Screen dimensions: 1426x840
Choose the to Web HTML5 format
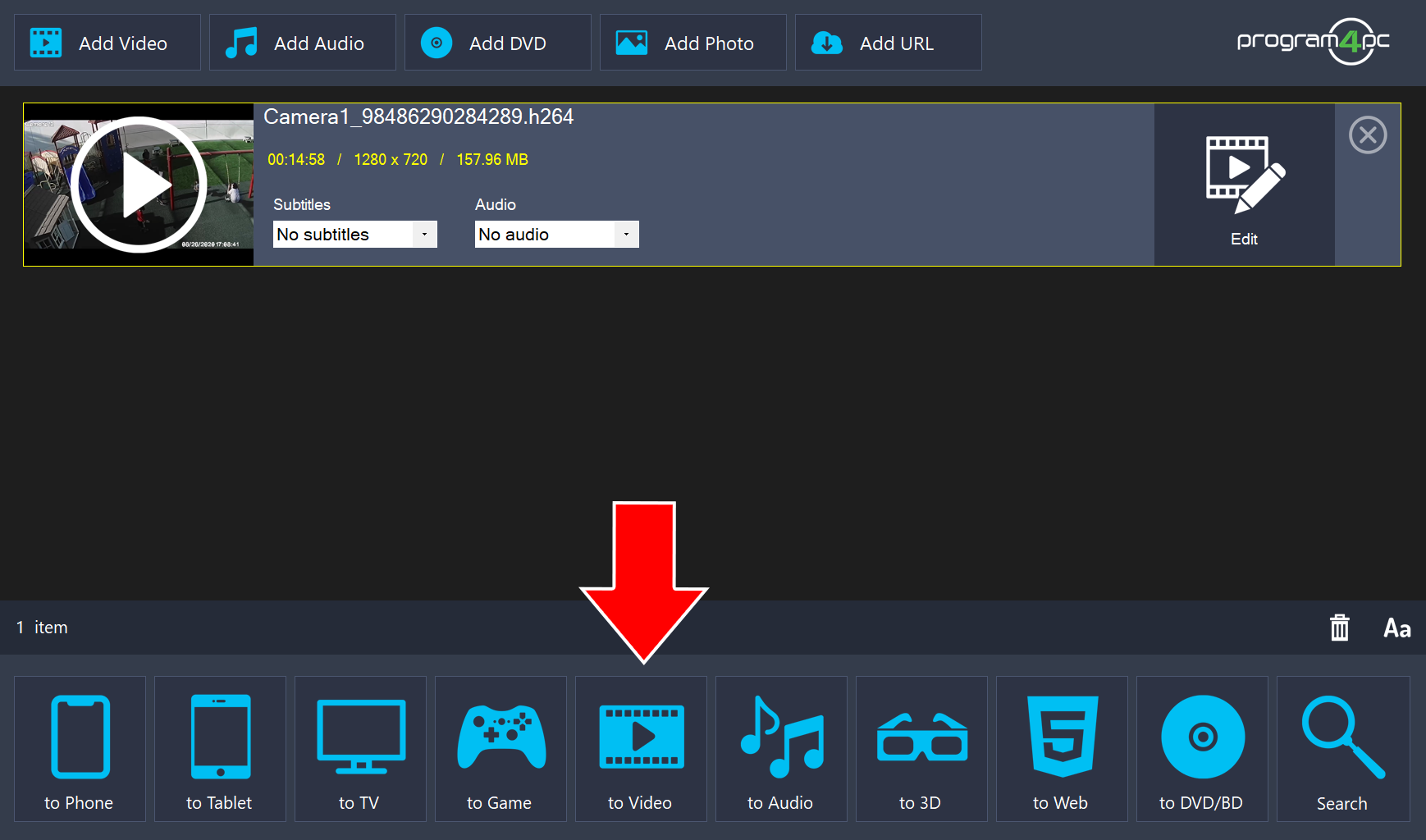pyautogui.click(x=1062, y=749)
